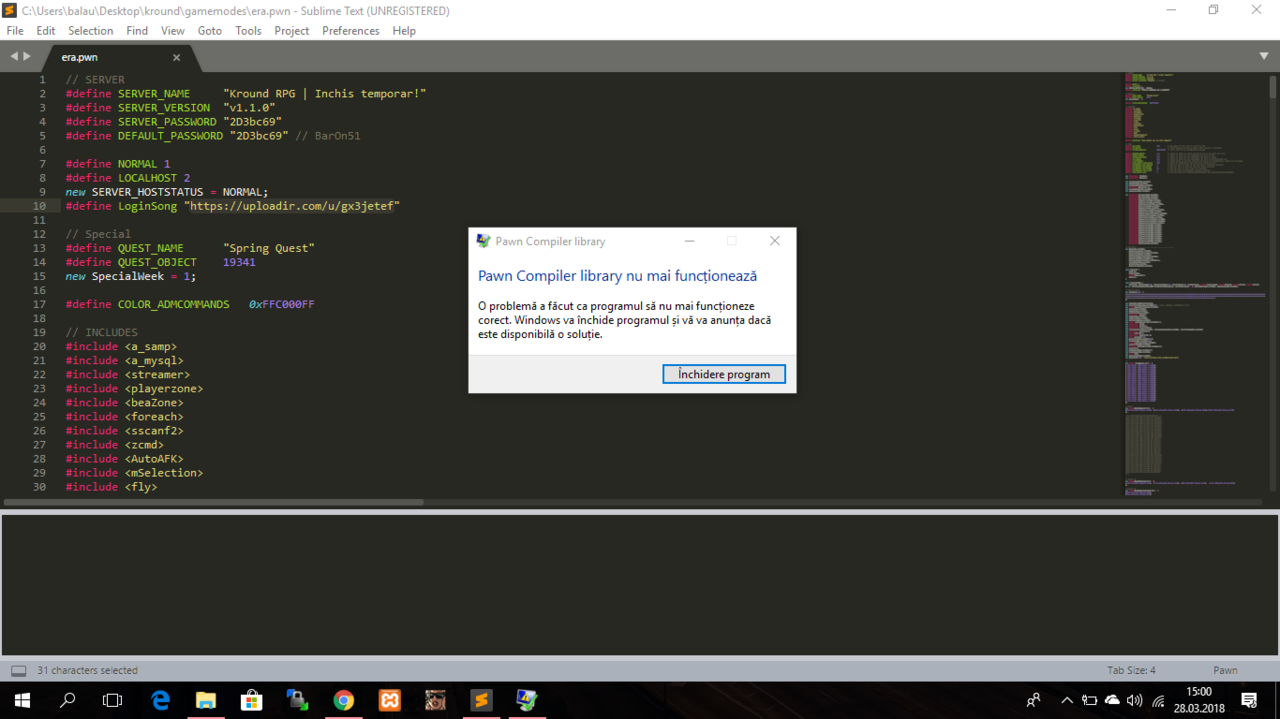Click <streamer> include

point(157,374)
